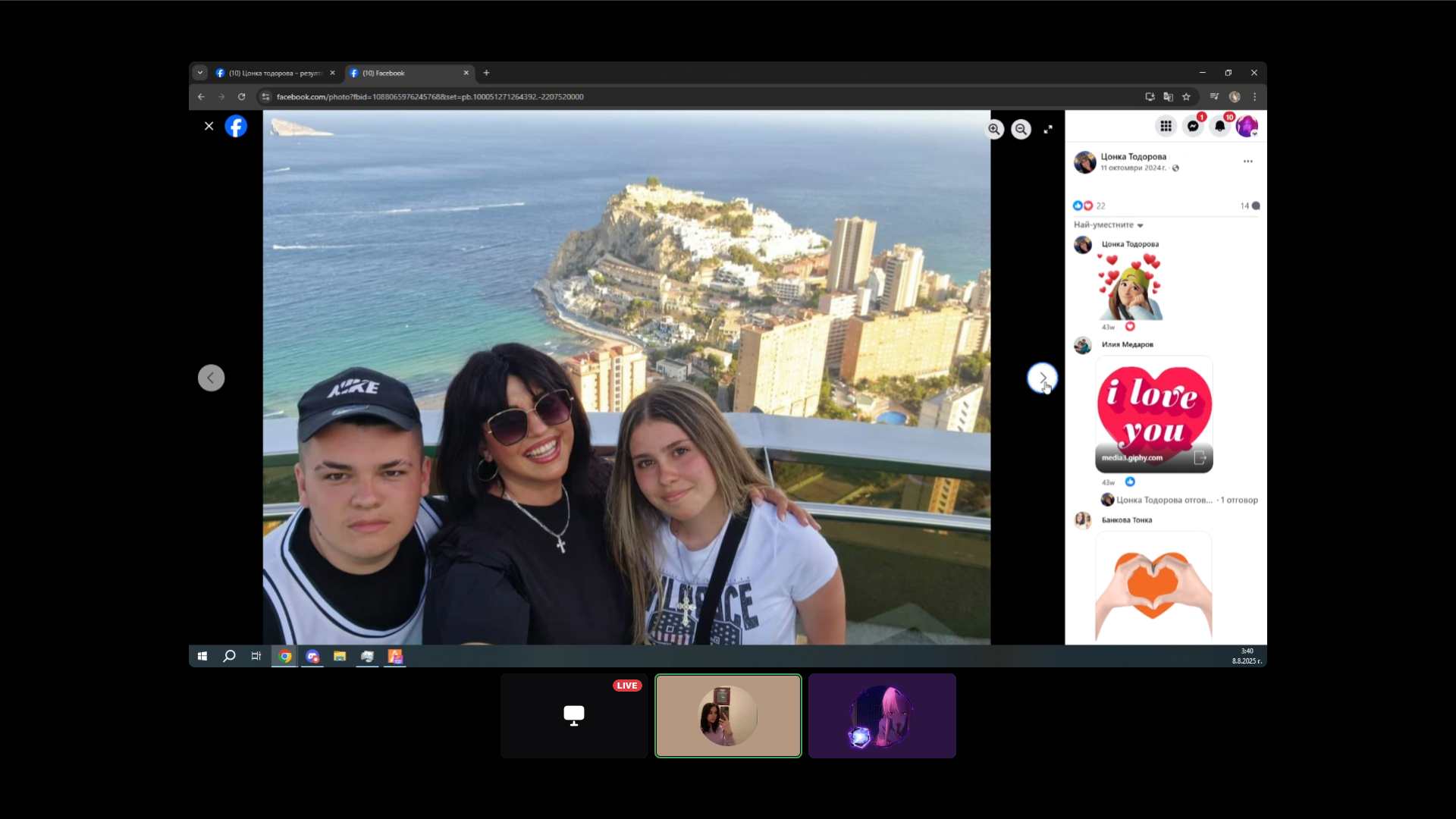Image resolution: width=1456 pixels, height=819 pixels.
Task: Close the photo viewer with X
Action: pos(209,126)
